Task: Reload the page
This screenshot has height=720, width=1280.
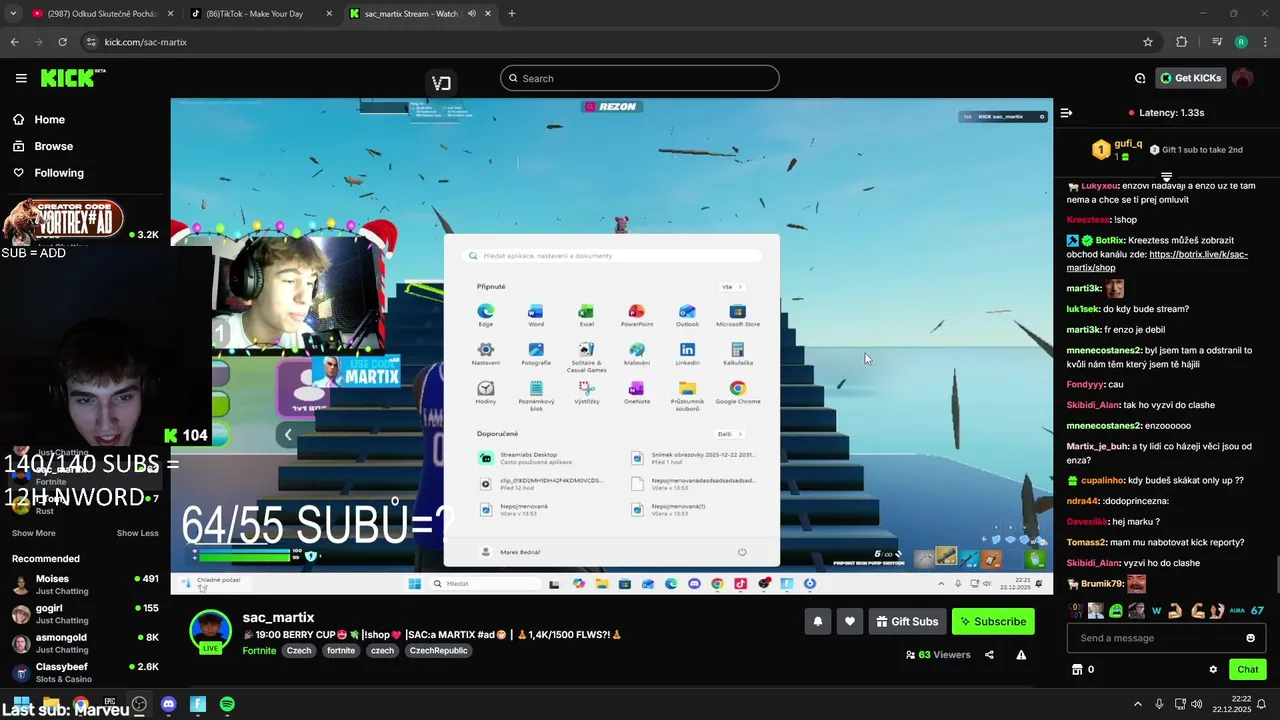Action: point(62,42)
